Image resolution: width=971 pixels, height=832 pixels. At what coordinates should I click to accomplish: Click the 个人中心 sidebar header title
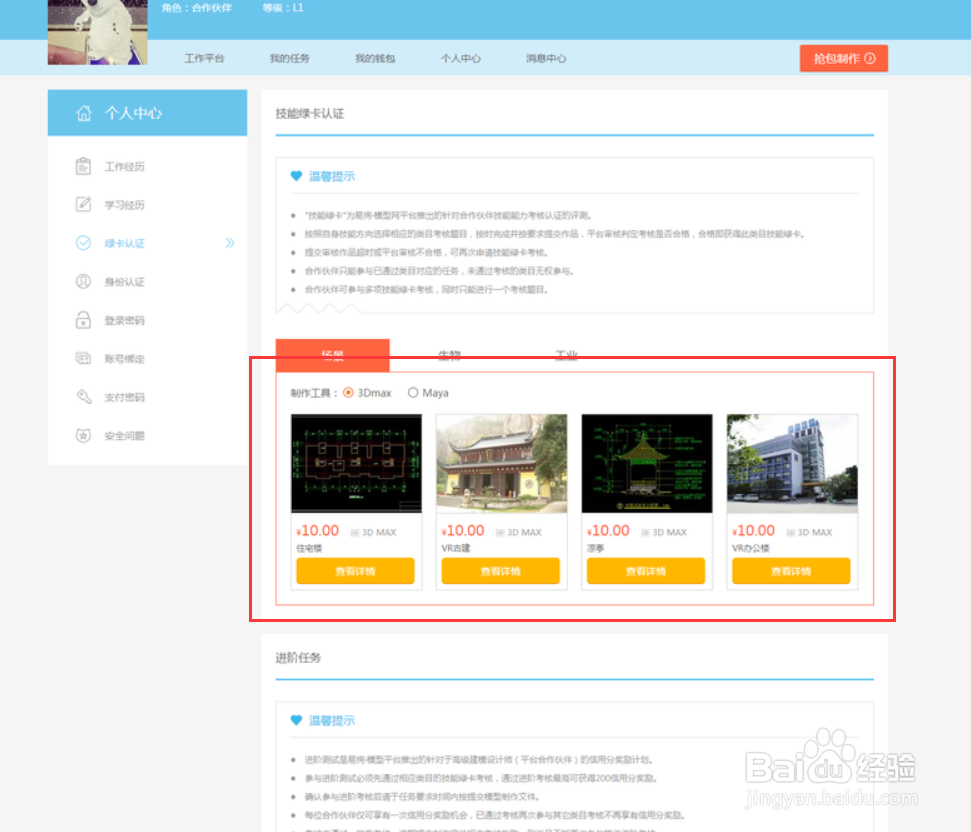(x=133, y=113)
